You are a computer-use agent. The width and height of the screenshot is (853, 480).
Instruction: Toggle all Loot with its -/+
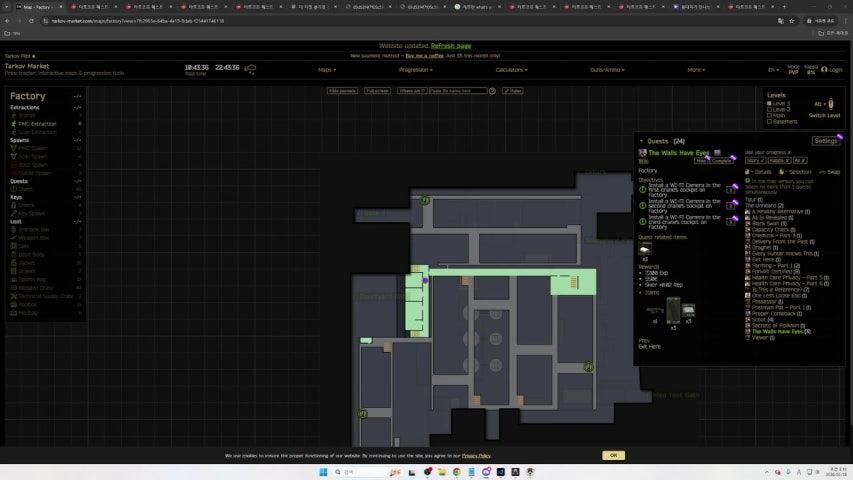point(77,222)
